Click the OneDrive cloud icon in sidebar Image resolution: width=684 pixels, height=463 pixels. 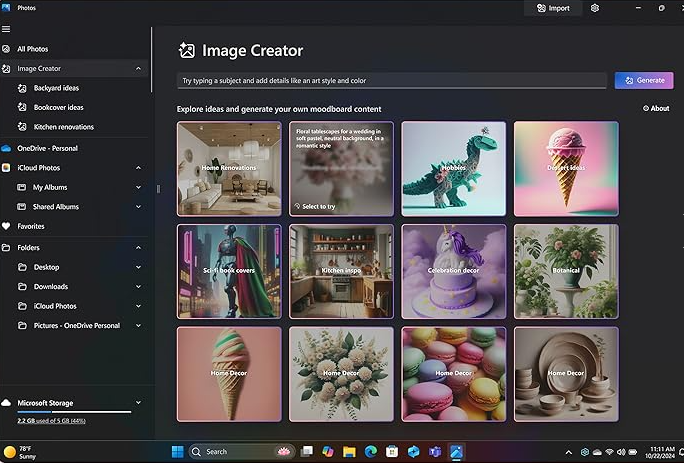7,148
